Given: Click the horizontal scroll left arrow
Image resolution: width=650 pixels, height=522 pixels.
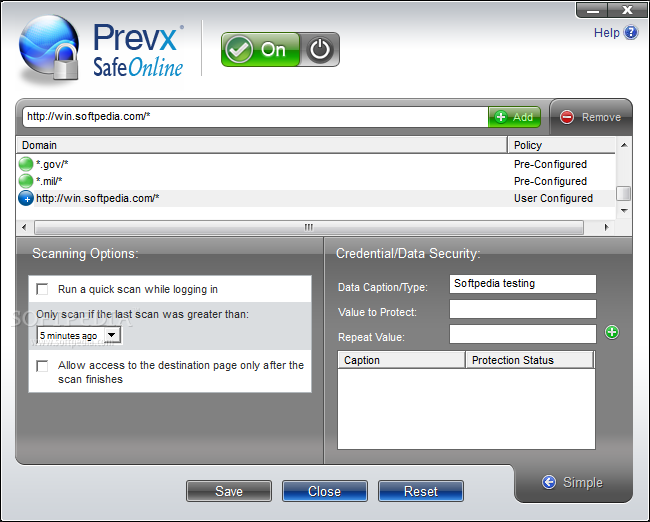Looking at the screenshot, I should [24, 227].
